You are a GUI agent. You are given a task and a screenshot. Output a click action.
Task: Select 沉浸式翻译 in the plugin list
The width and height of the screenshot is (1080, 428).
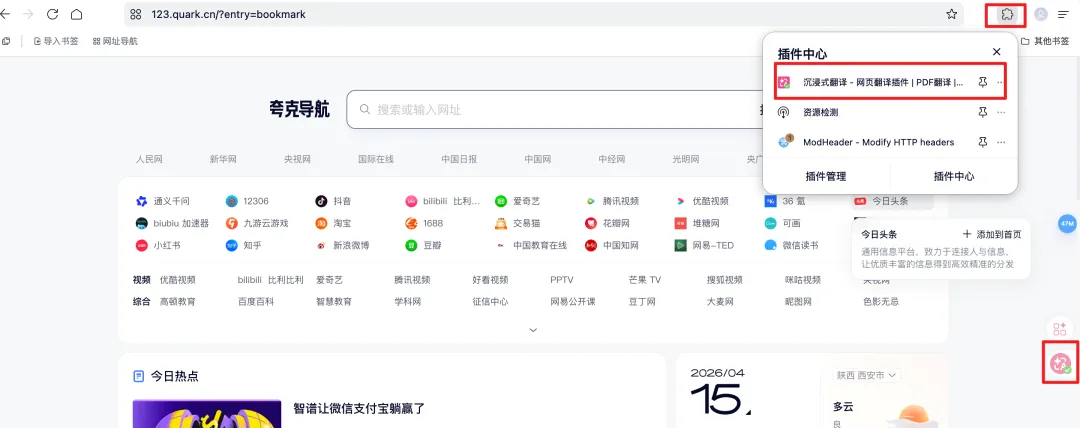pos(884,83)
